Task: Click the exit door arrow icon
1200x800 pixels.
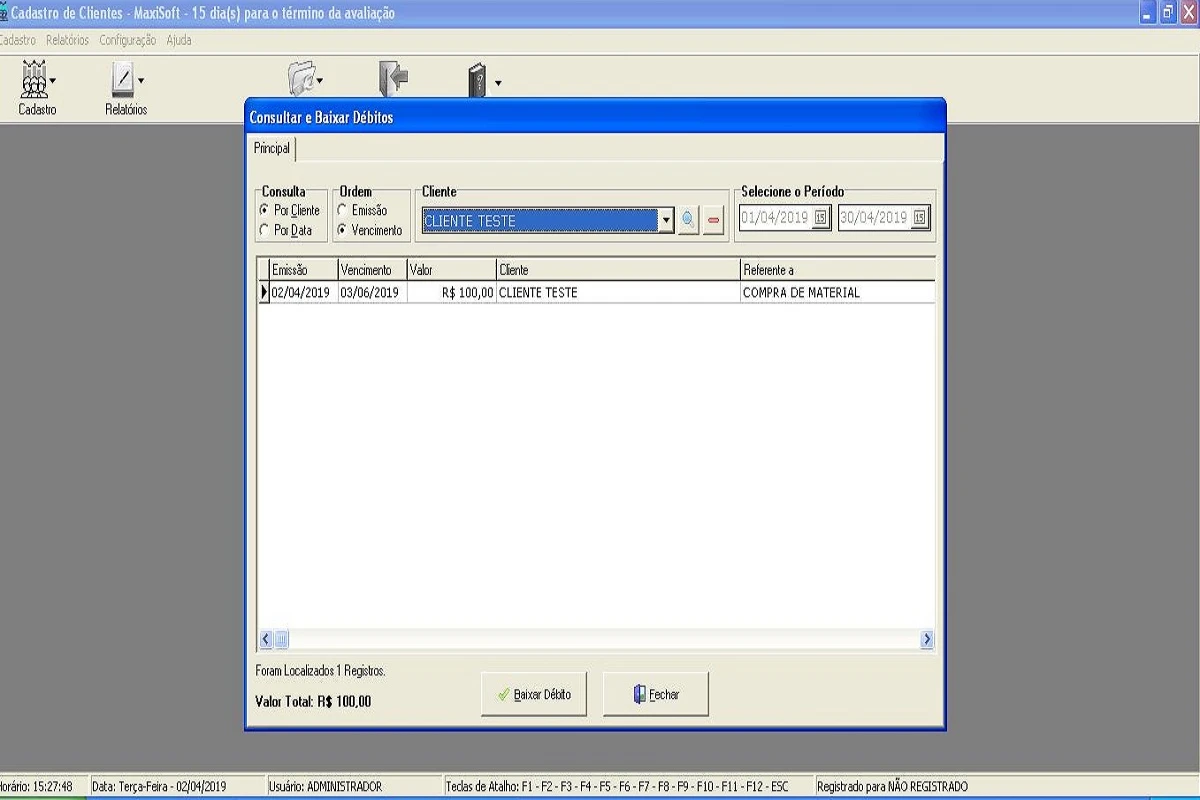Action: [x=393, y=79]
